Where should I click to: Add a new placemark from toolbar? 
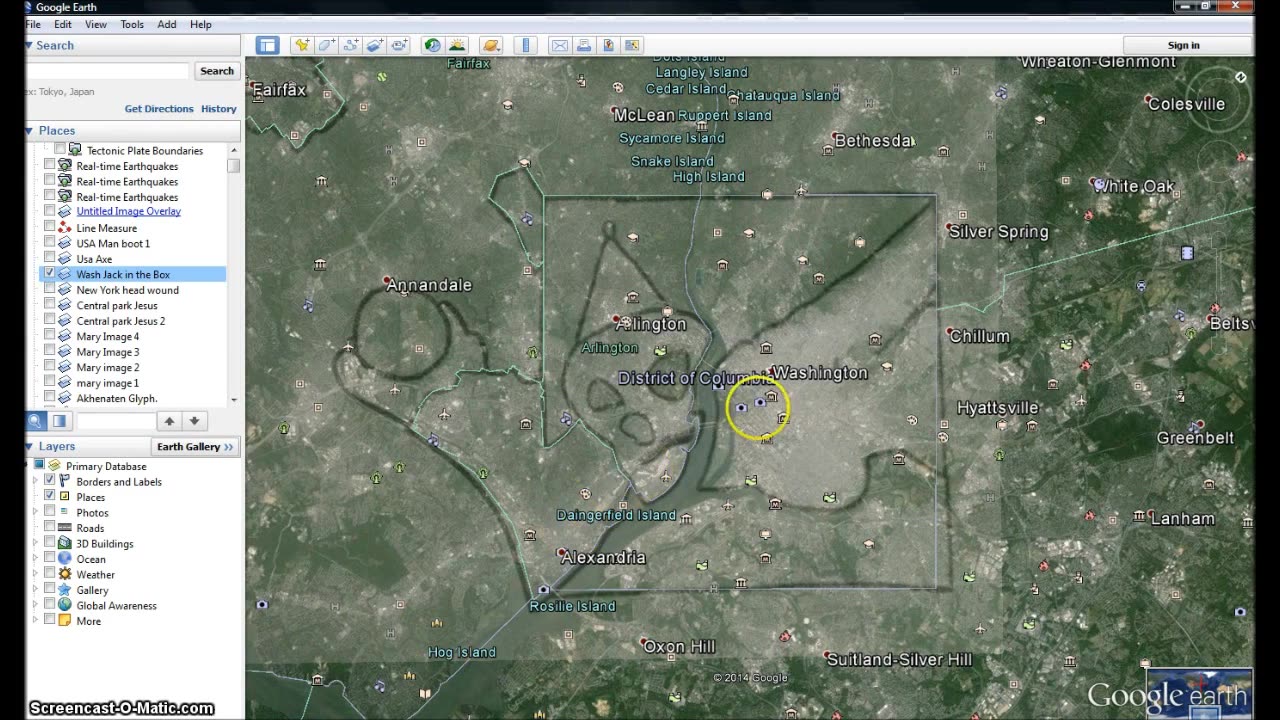pos(301,45)
